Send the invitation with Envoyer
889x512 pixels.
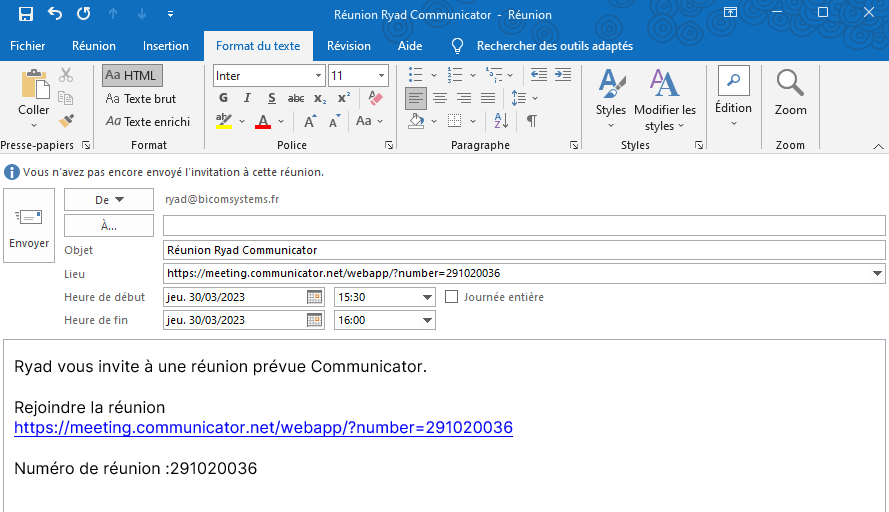pyautogui.click(x=29, y=225)
